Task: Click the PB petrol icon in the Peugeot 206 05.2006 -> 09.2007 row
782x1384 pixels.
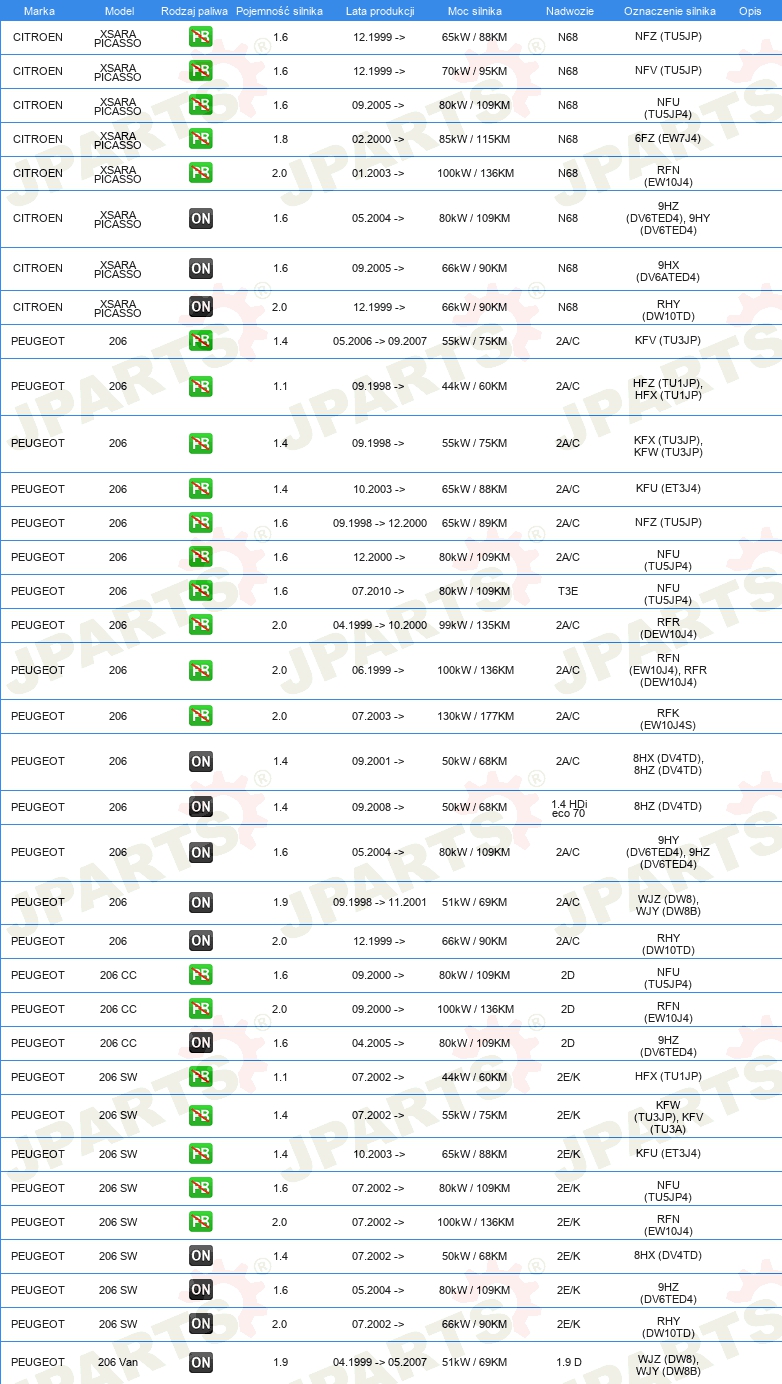Action: (201, 341)
